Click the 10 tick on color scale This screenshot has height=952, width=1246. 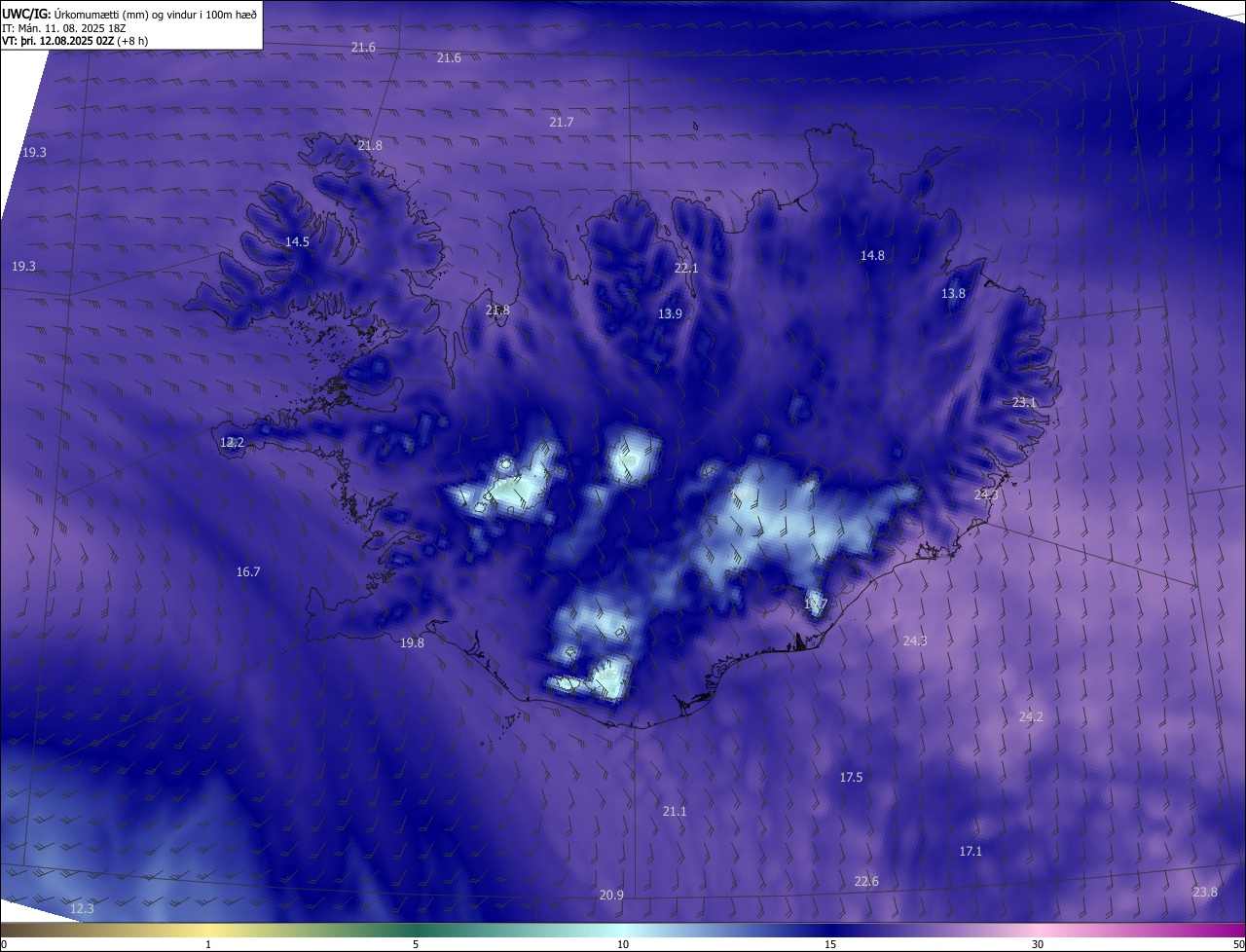pos(623,945)
